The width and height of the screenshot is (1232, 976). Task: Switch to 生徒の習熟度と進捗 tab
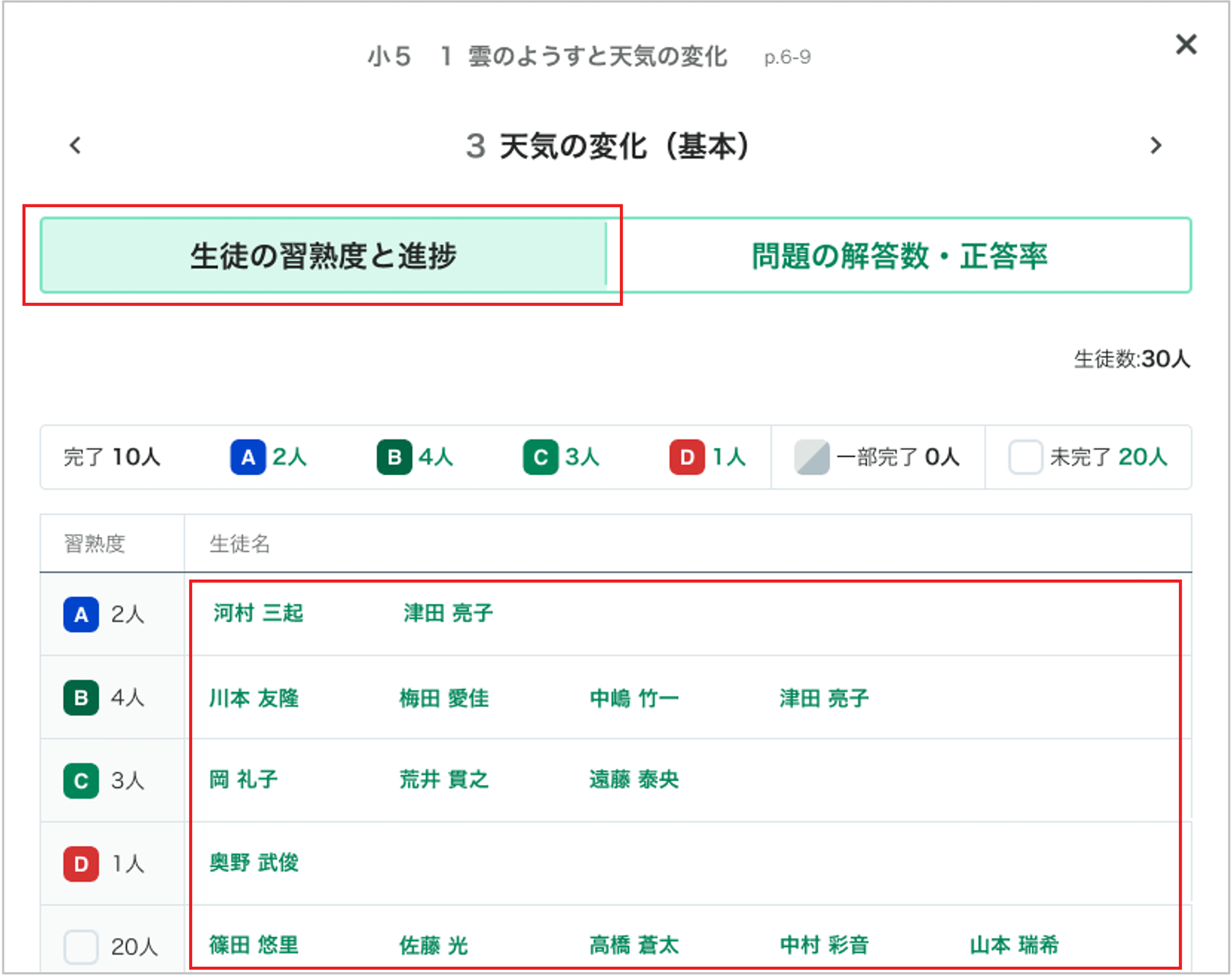(324, 256)
